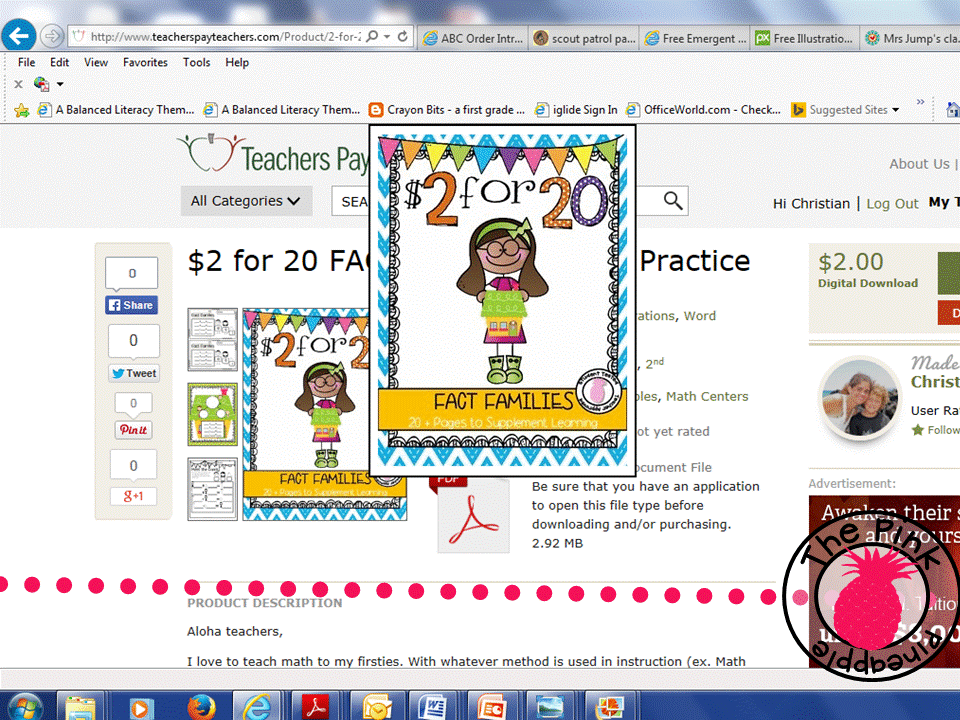Switch to the scout patrol pa... tab
The image size is (960, 720).
click(x=585, y=38)
